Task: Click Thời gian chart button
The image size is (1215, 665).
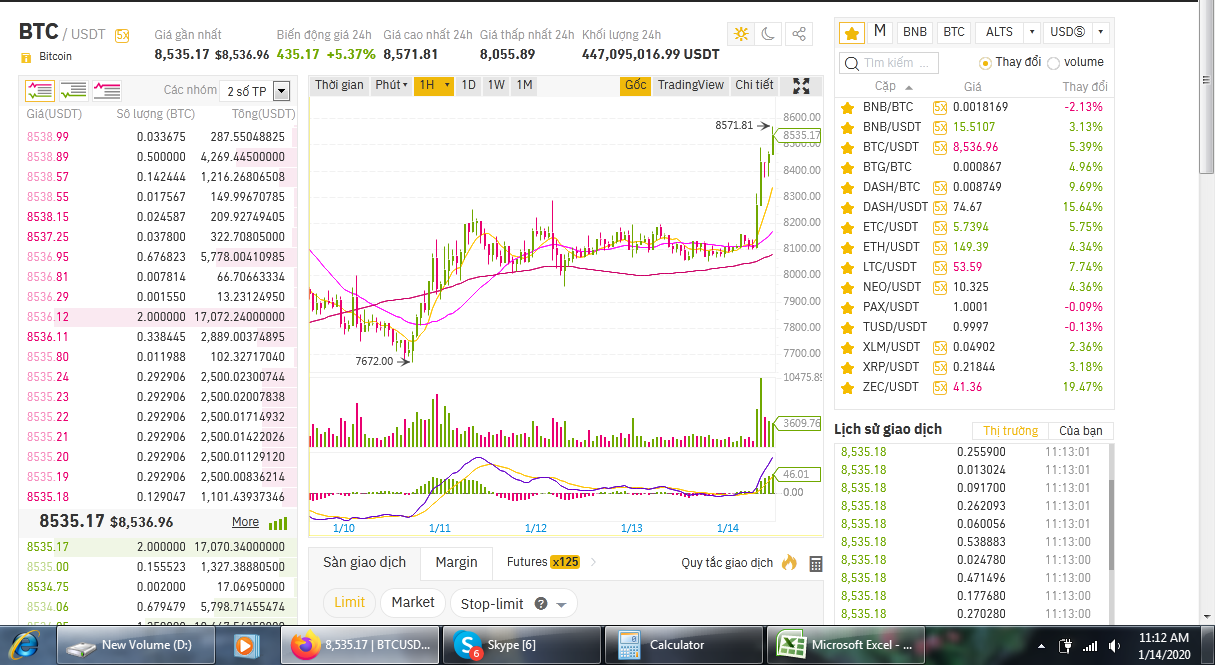Action: click(340, 85)
